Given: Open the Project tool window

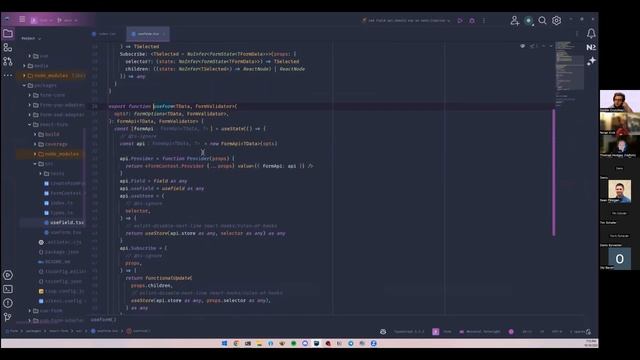Looking at the screenshot, I should click(8, 33).
